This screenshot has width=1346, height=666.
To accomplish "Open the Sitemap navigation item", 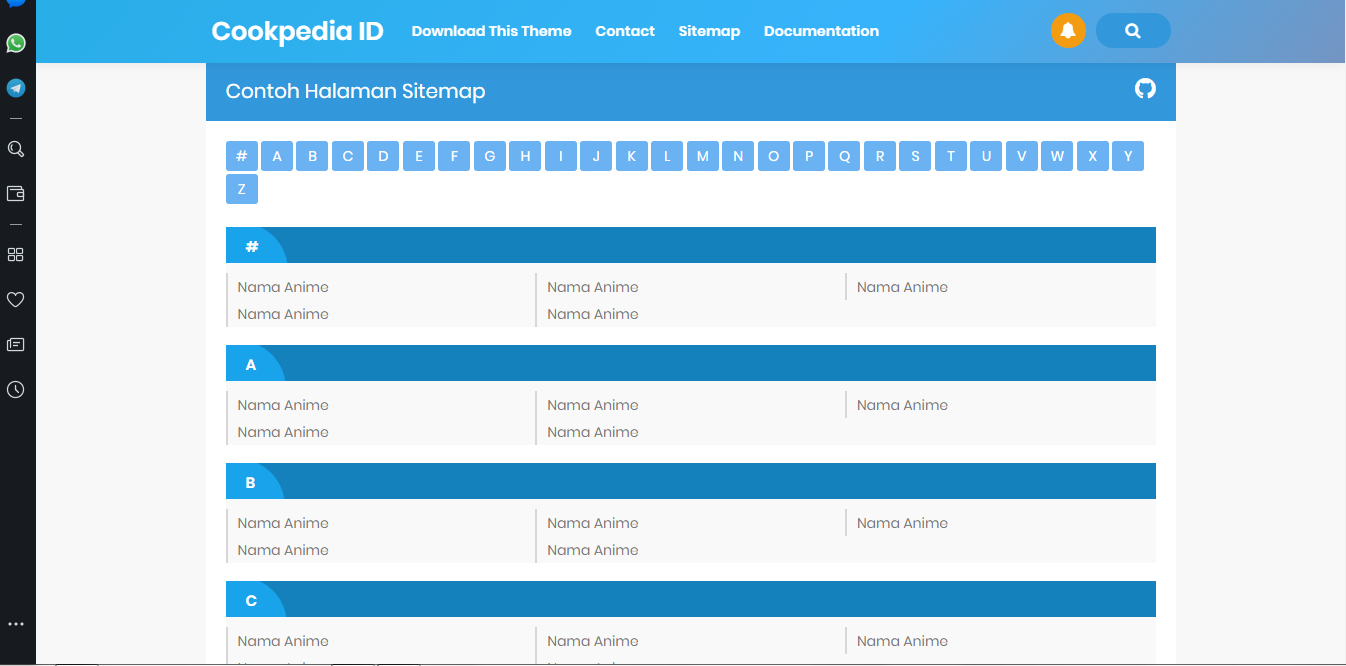I will tap(709, 31).
